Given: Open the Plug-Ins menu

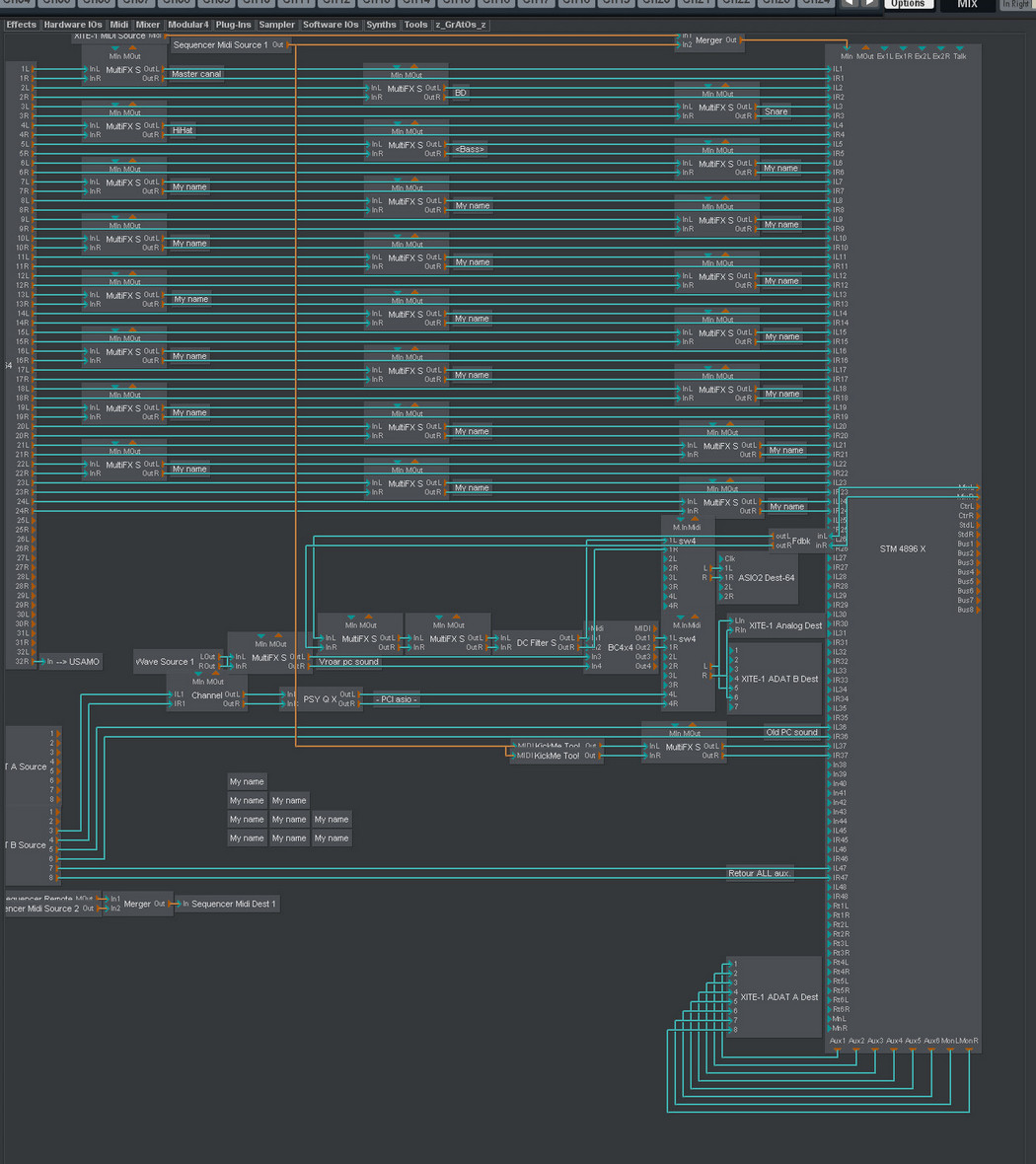Looking at the screenshot, I should coord(233,25).
